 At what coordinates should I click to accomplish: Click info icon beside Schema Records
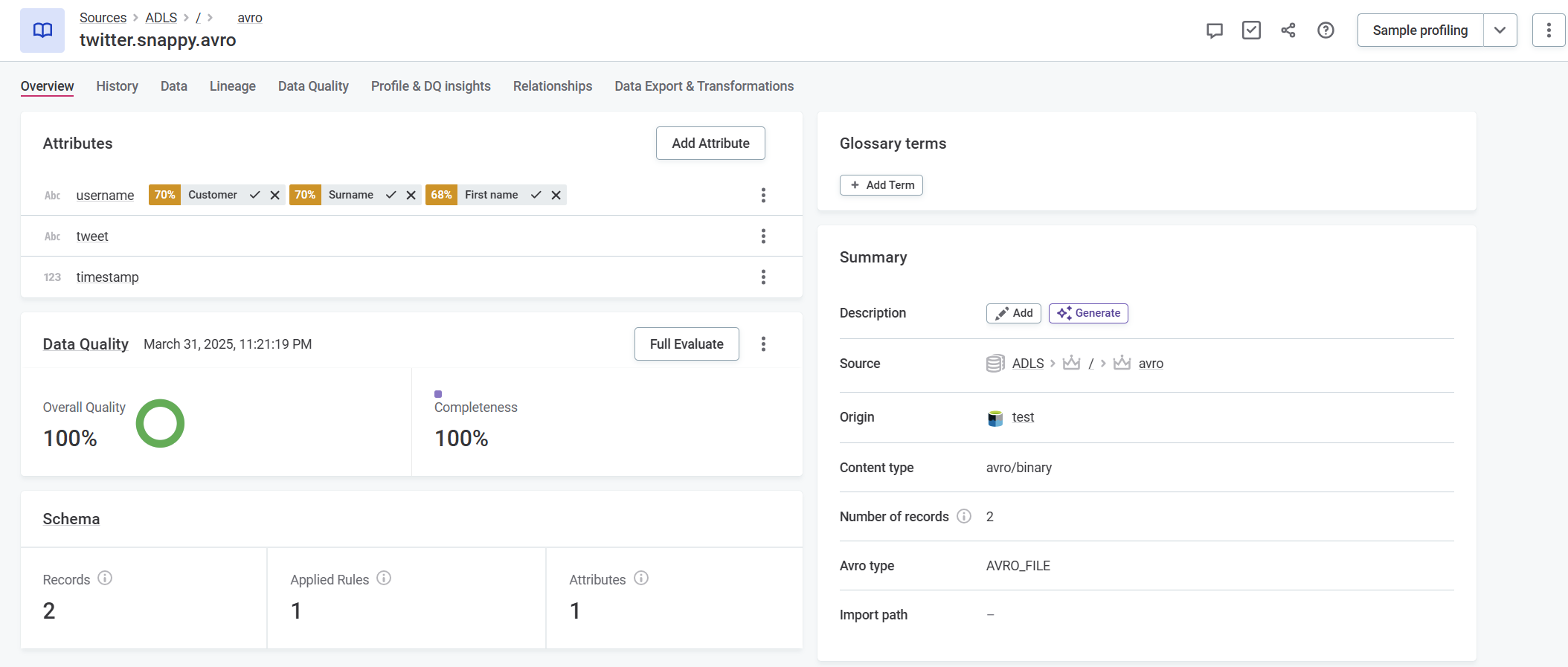pyautogui.click(x=105, y=579)
